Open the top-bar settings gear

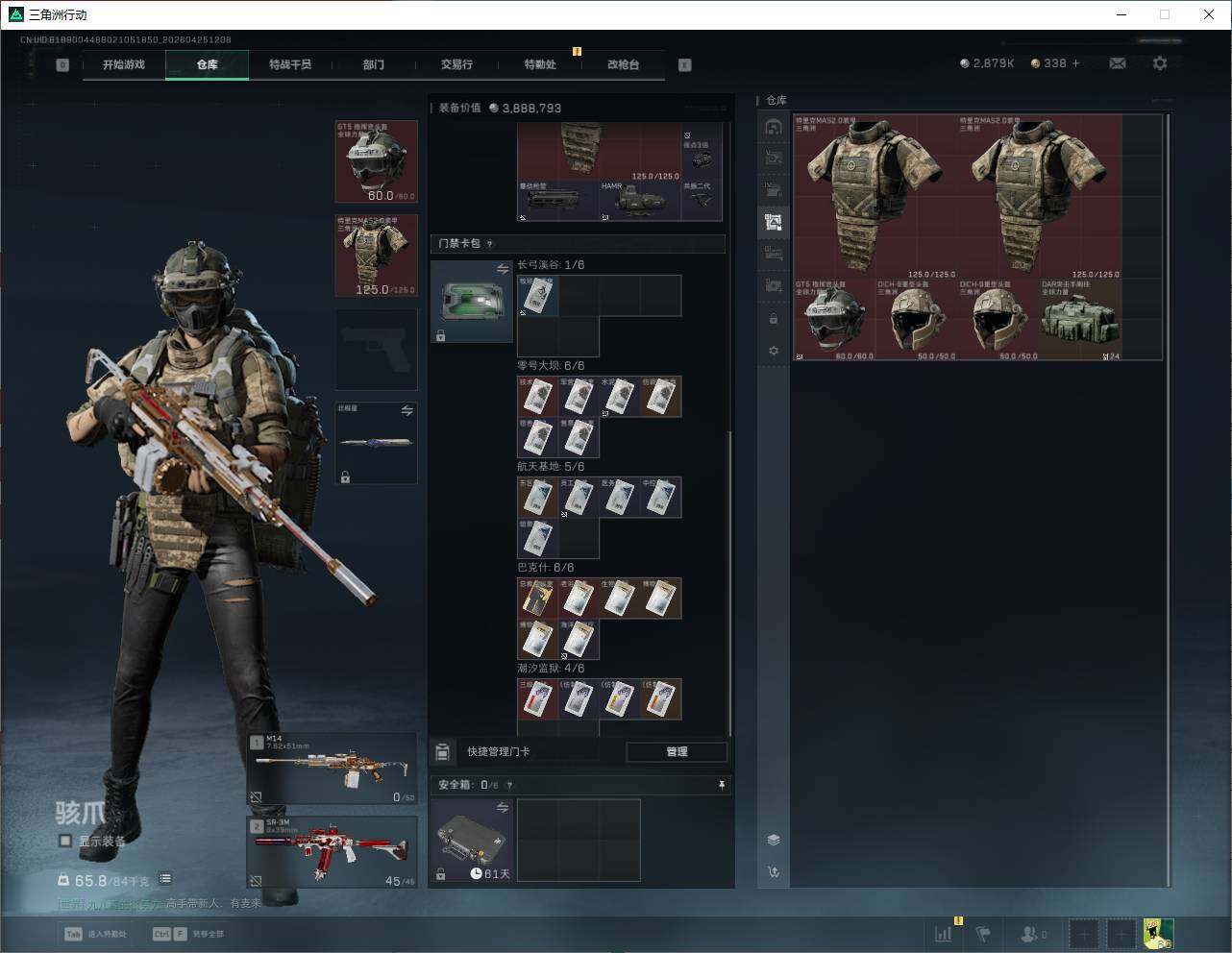click(1160, 63)
